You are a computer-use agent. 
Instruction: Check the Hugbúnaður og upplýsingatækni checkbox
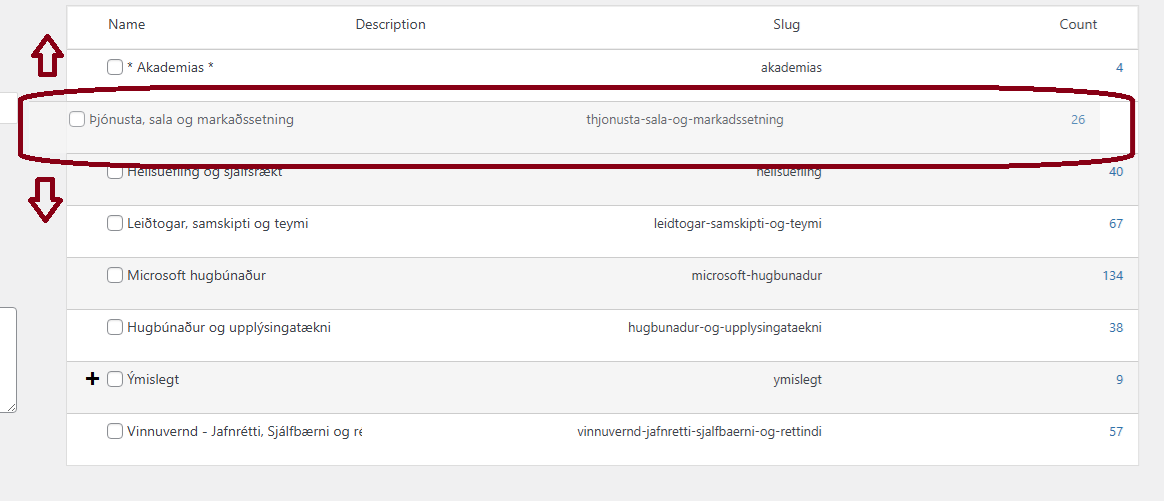click(115, 327)
